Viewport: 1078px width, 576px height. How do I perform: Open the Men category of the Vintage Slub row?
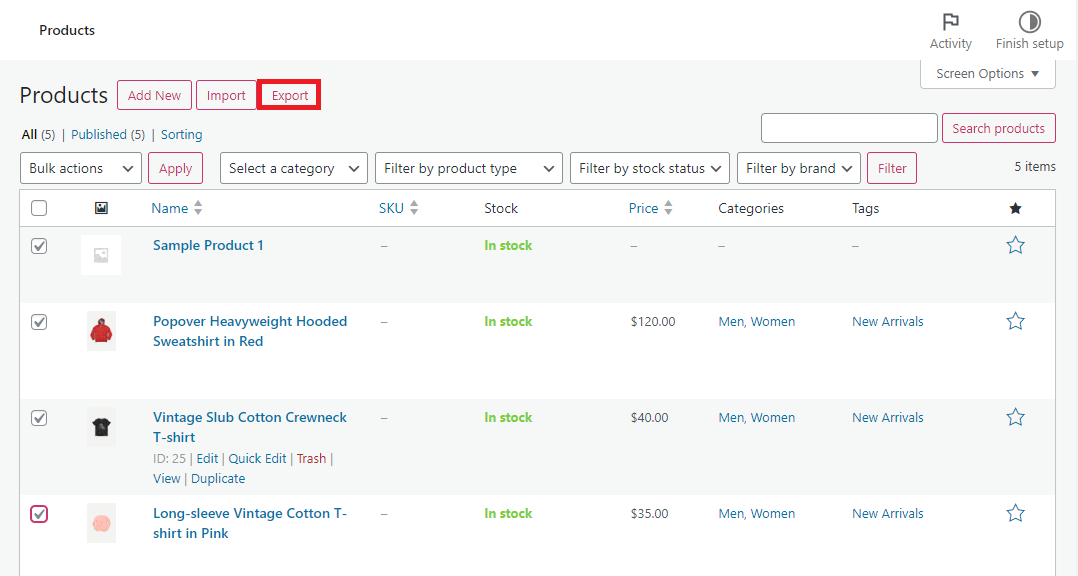(731, 418)
